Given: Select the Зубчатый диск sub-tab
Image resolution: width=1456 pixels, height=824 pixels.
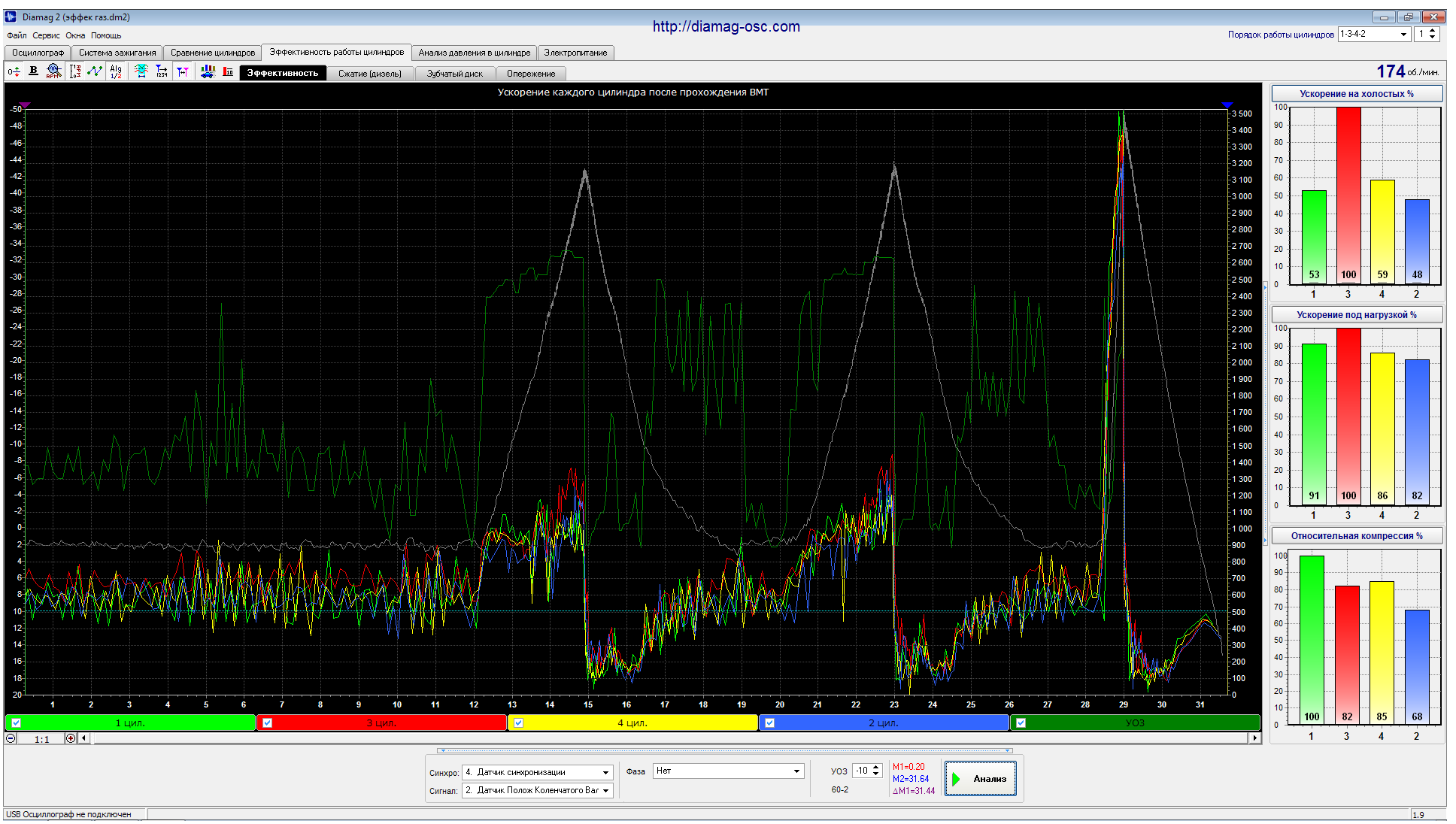Looking at the screenshot, I should pos(455,74).
